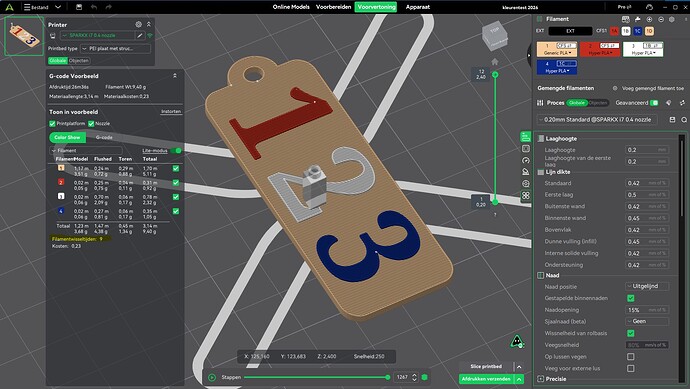690x389 pixels.
Task: Click the blue filament 4 Hyper PLA swatch
Action: click(x=557, y=67)
